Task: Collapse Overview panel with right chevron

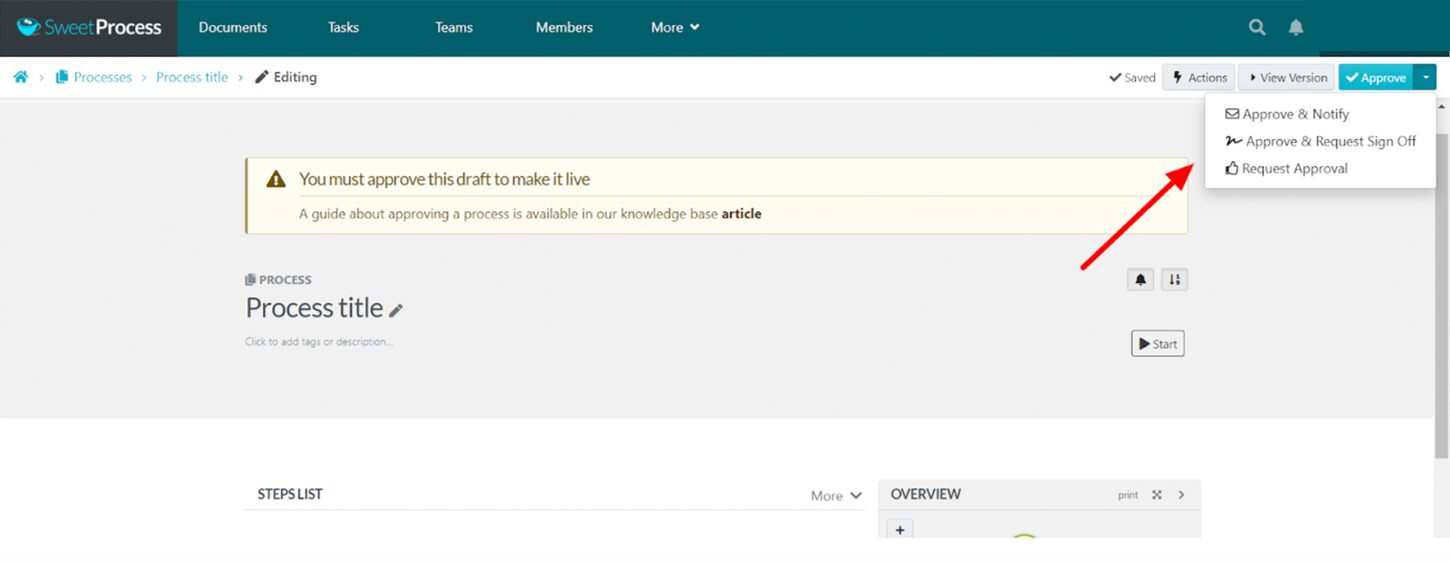Action: point(1181,495)
